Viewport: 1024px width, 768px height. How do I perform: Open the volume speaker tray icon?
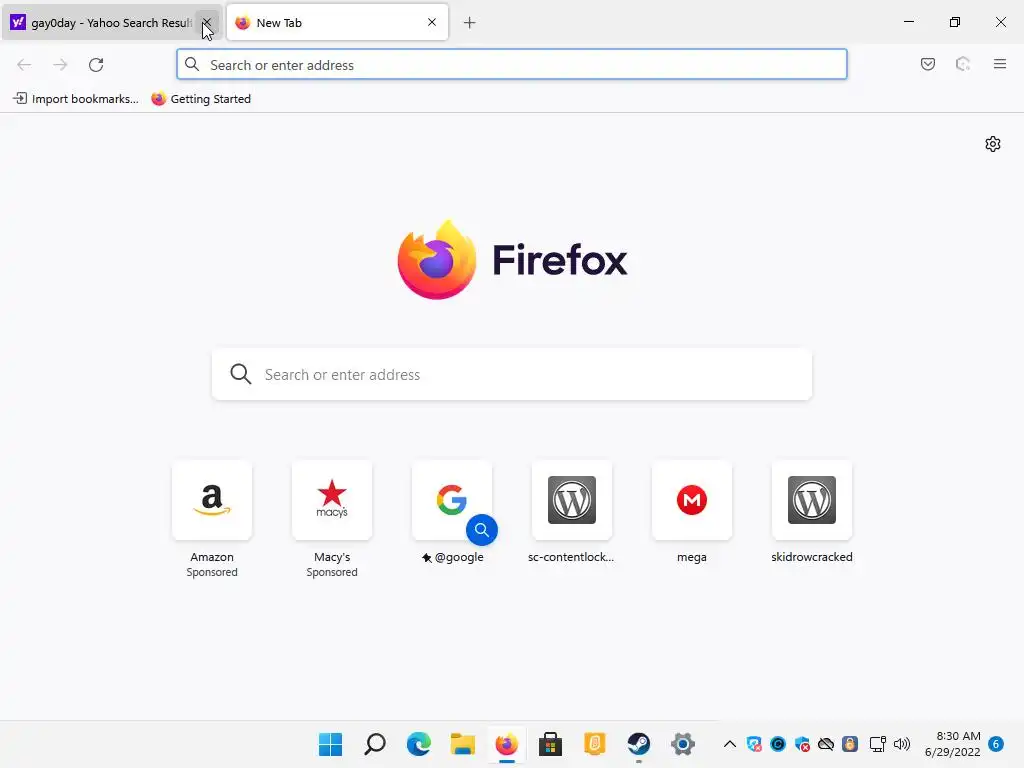pos(902,744)
